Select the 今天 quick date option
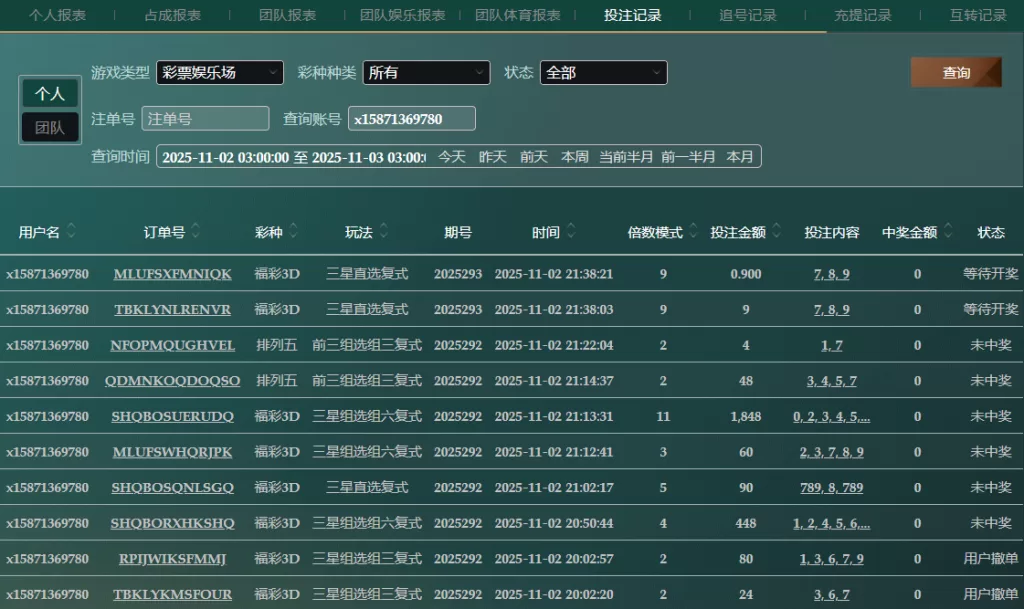 [452, 157]
